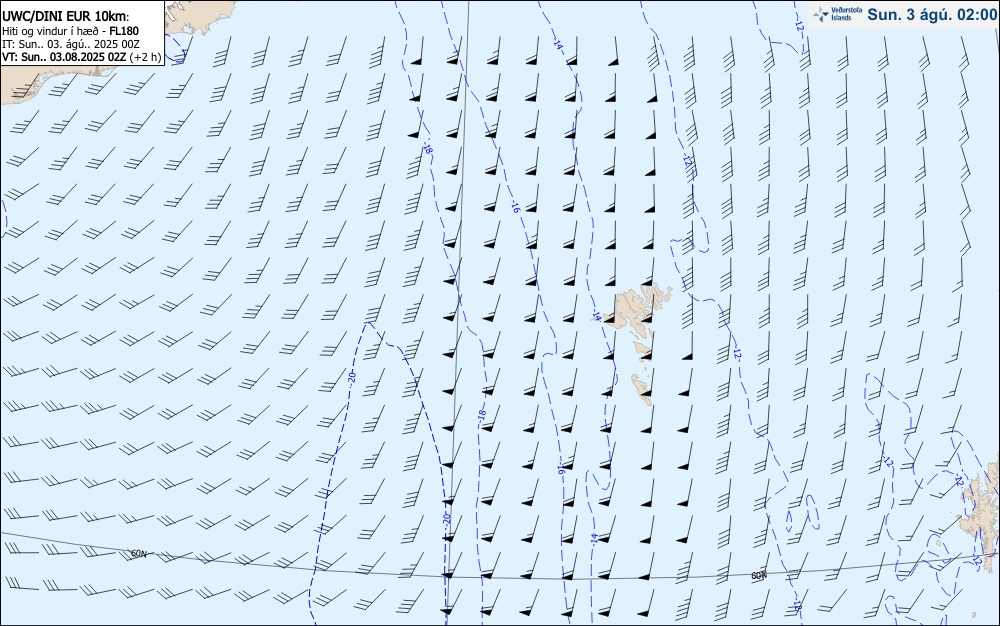Image resolution: width=1000 pixels, height=626 pixels.
Task: Click the 'VT: Sun.. 03.08.2025 02Z (+2 h)' line
Action: (x=82, y=57)
